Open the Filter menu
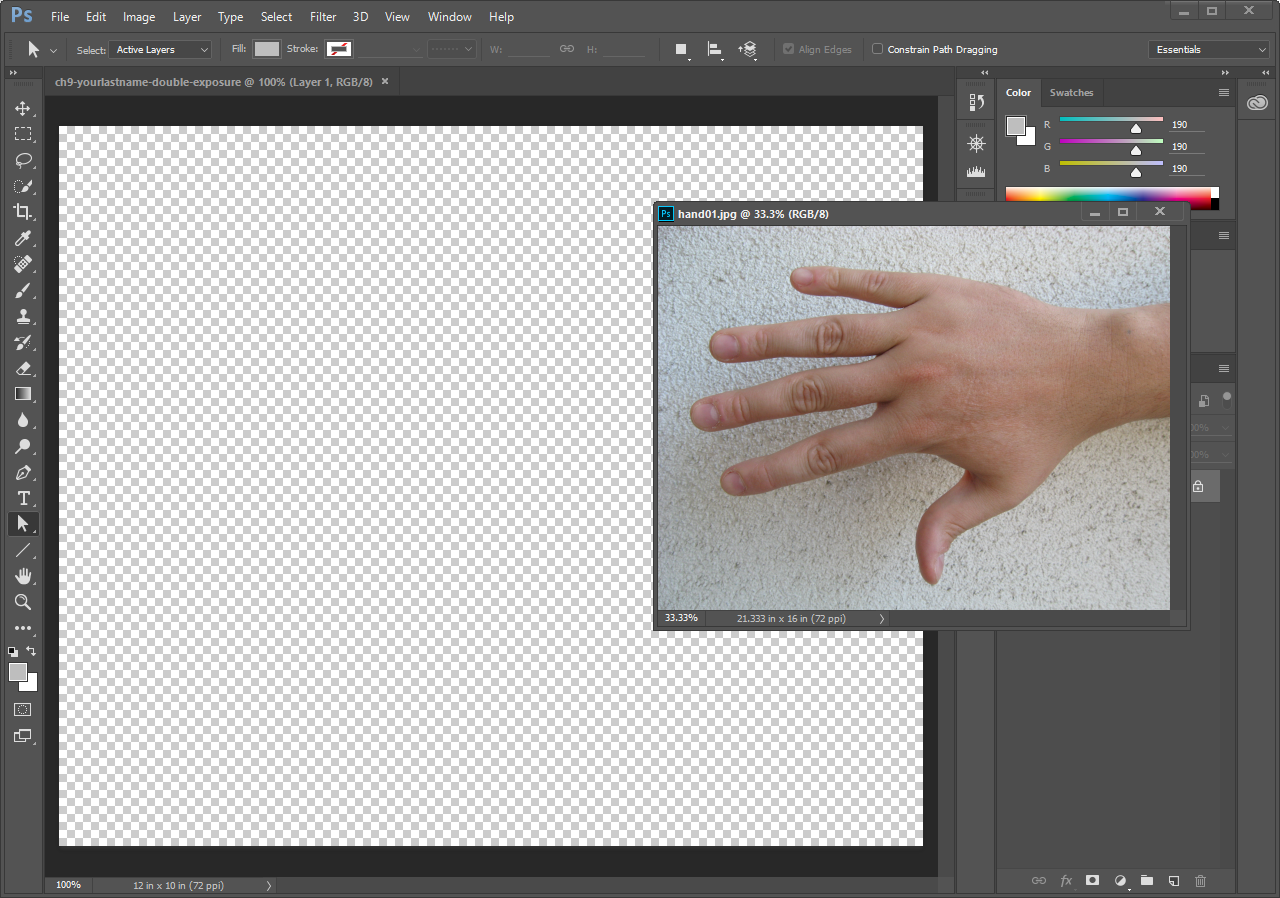Image resolution: width=1280 pixels, height=898 pixels. point(322,16)
